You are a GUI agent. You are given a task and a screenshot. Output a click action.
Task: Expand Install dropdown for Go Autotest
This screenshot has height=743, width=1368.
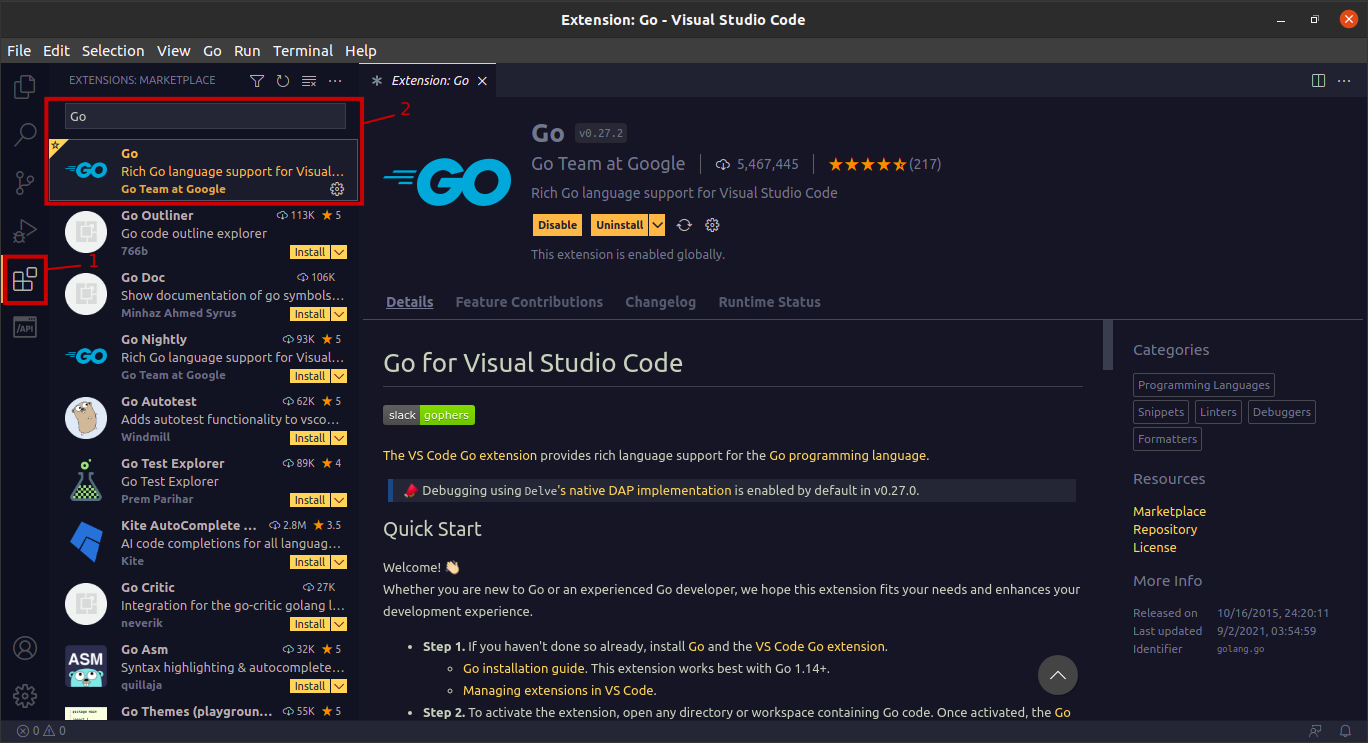point(339,438)
